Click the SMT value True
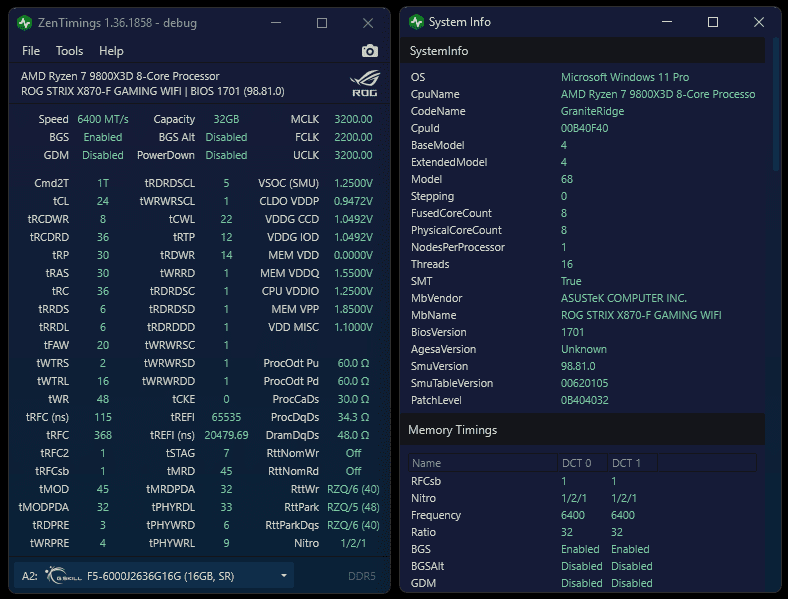 [x=571, y=281]
